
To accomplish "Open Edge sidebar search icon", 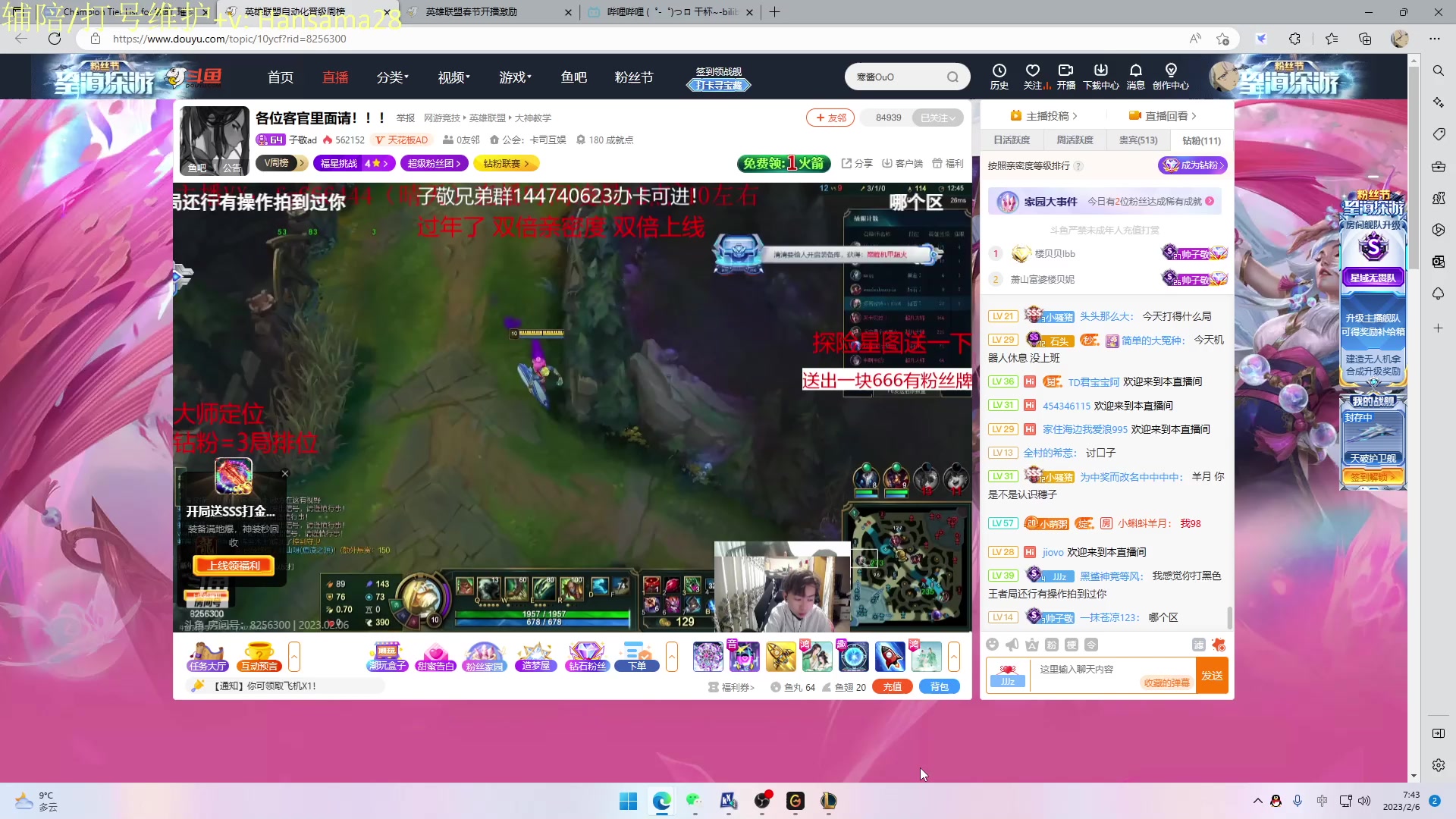I will (x=1438, y=71).
